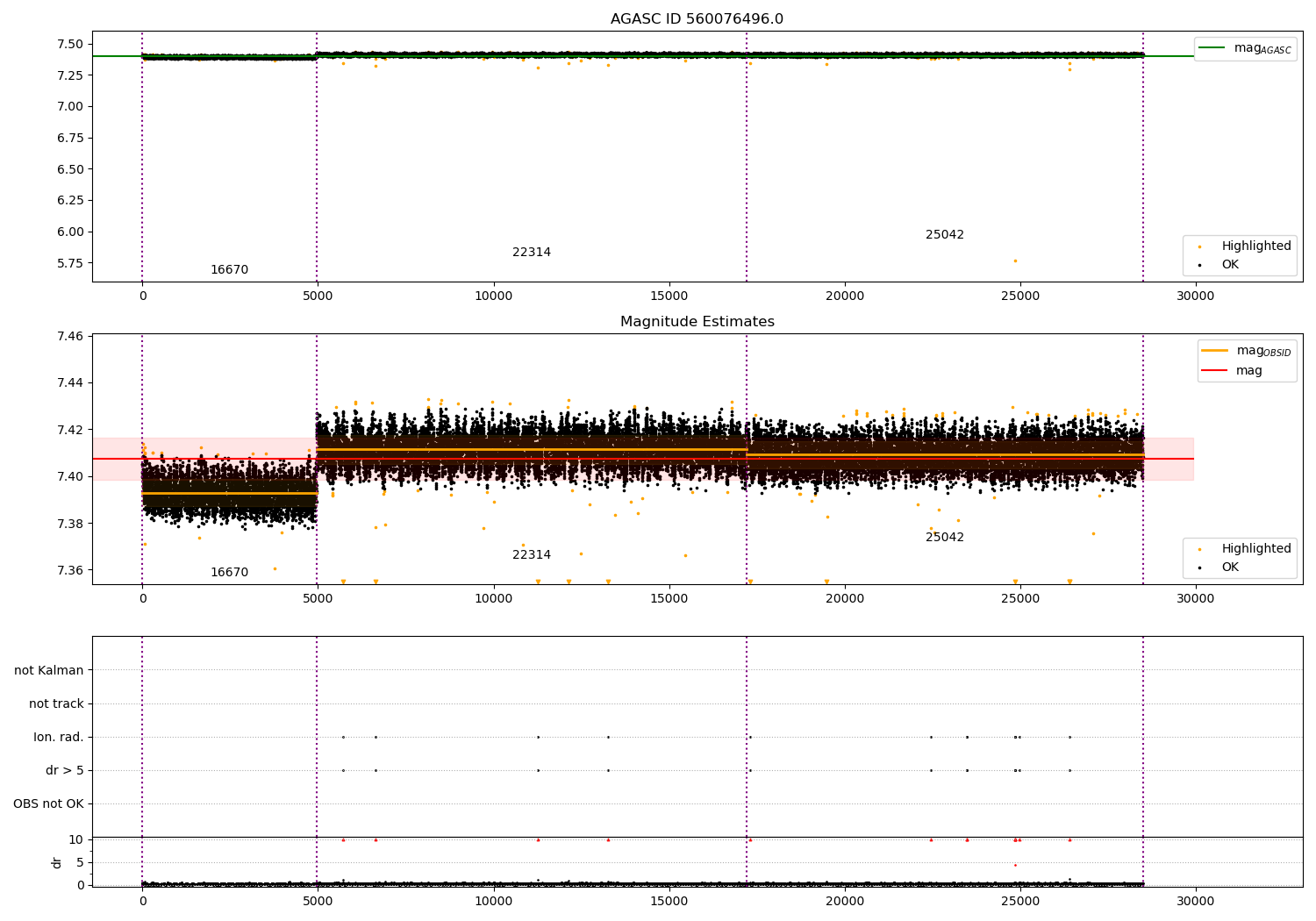The width and height of the screenshot is (1316, 921).
Task: Click obsid label 22314 in the Magnitude Estimates plot
Action: point(532,555)
